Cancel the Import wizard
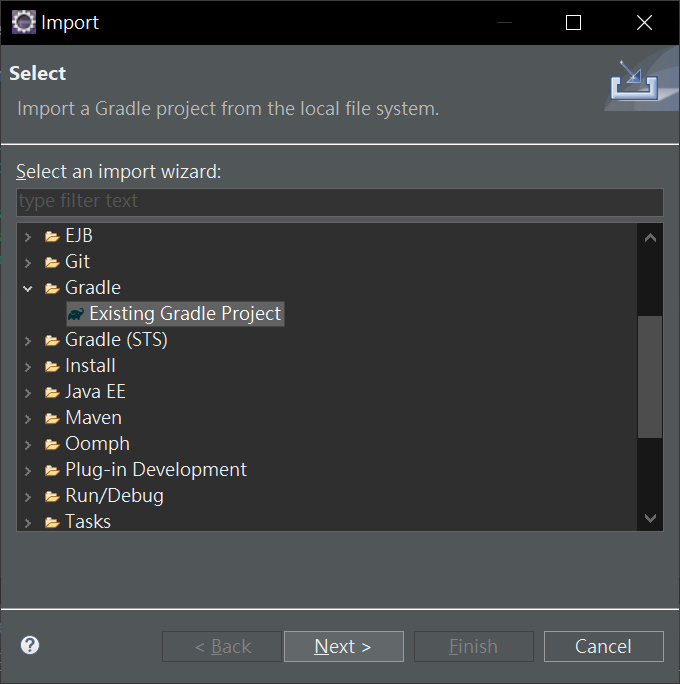Viewport: 680px width, 684px height. click(x=603, y=646)
